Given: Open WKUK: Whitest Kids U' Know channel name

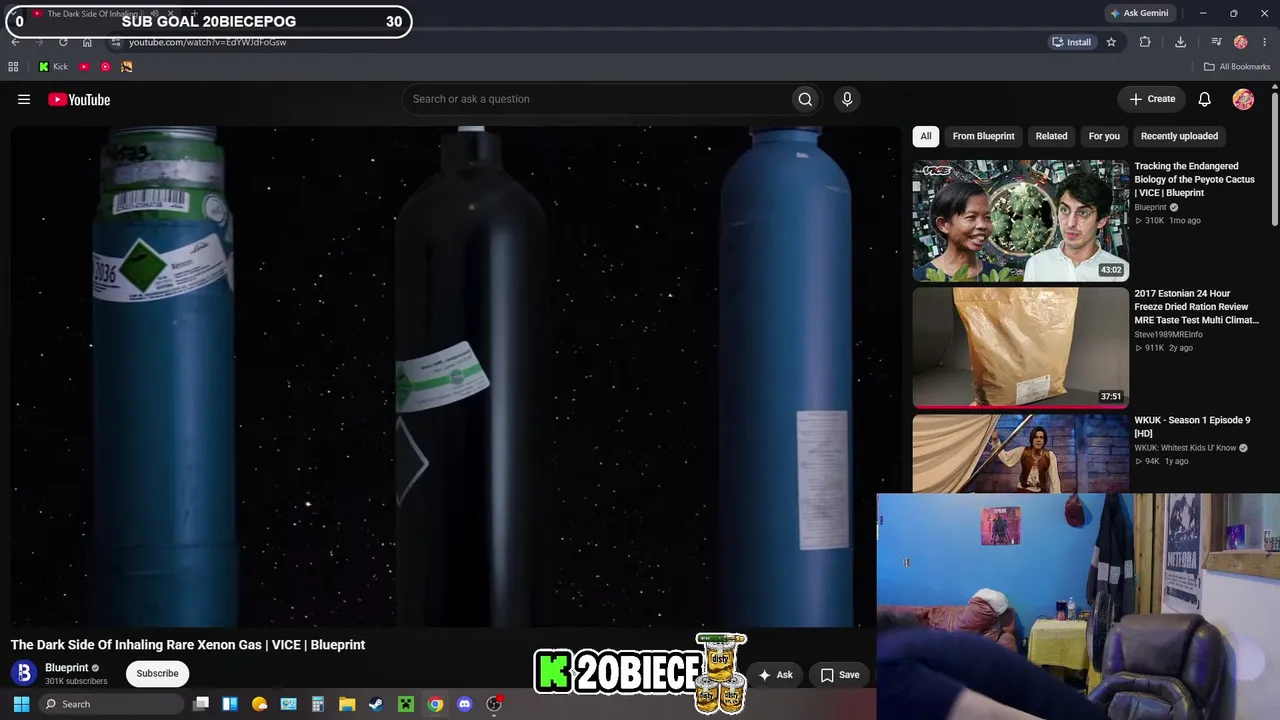Looking at the screenshot, I should 1185,448.
